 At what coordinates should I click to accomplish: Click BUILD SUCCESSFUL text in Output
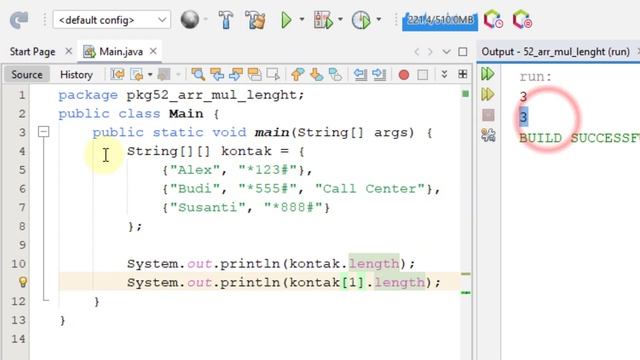coord(579,138)
